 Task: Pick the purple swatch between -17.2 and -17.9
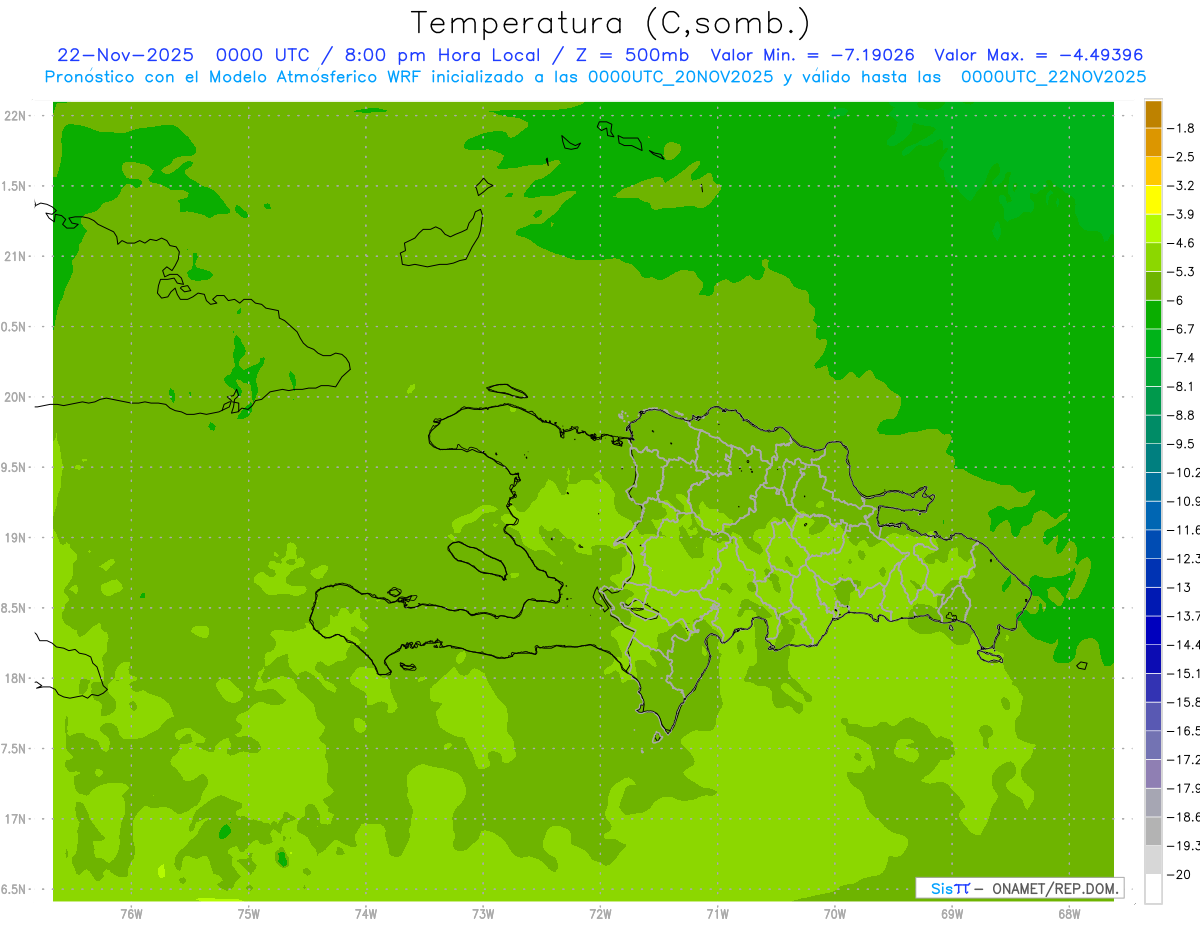pos(1153,774)
